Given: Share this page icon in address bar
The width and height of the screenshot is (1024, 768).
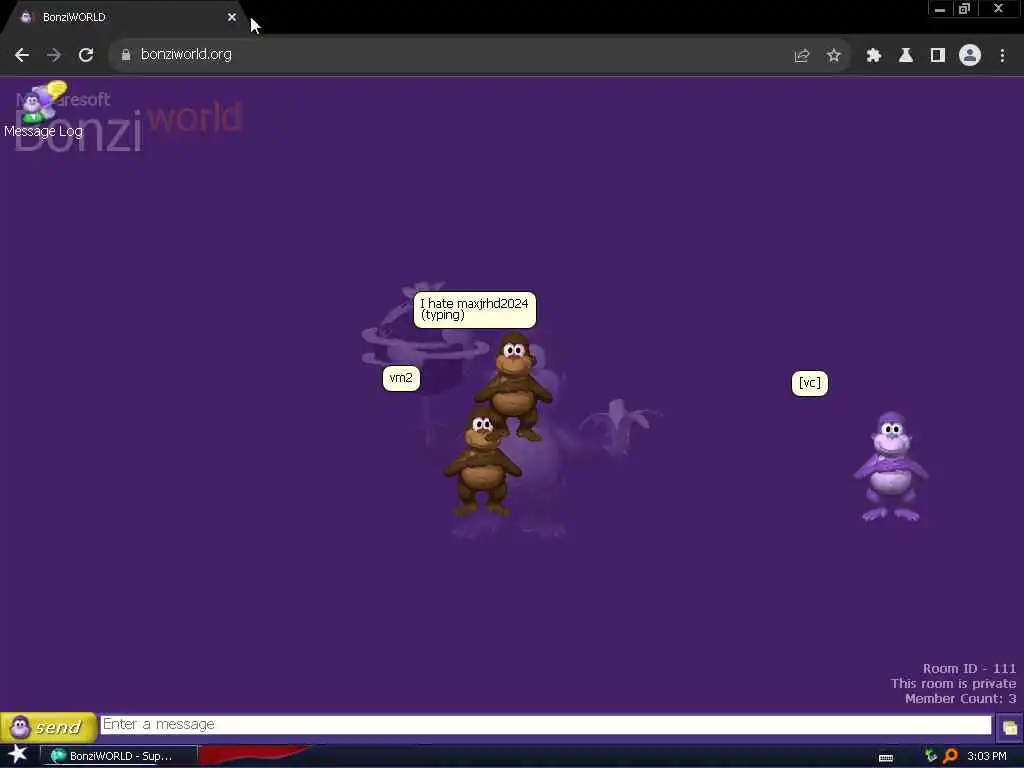Looking at the screenshot, I should [x=802, y=56].
